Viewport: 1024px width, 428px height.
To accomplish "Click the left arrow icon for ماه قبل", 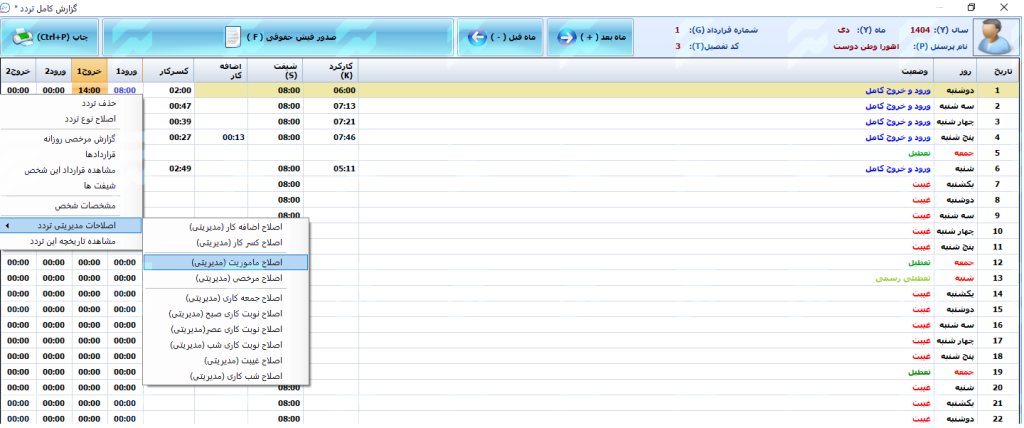I will tap(475, 37).
